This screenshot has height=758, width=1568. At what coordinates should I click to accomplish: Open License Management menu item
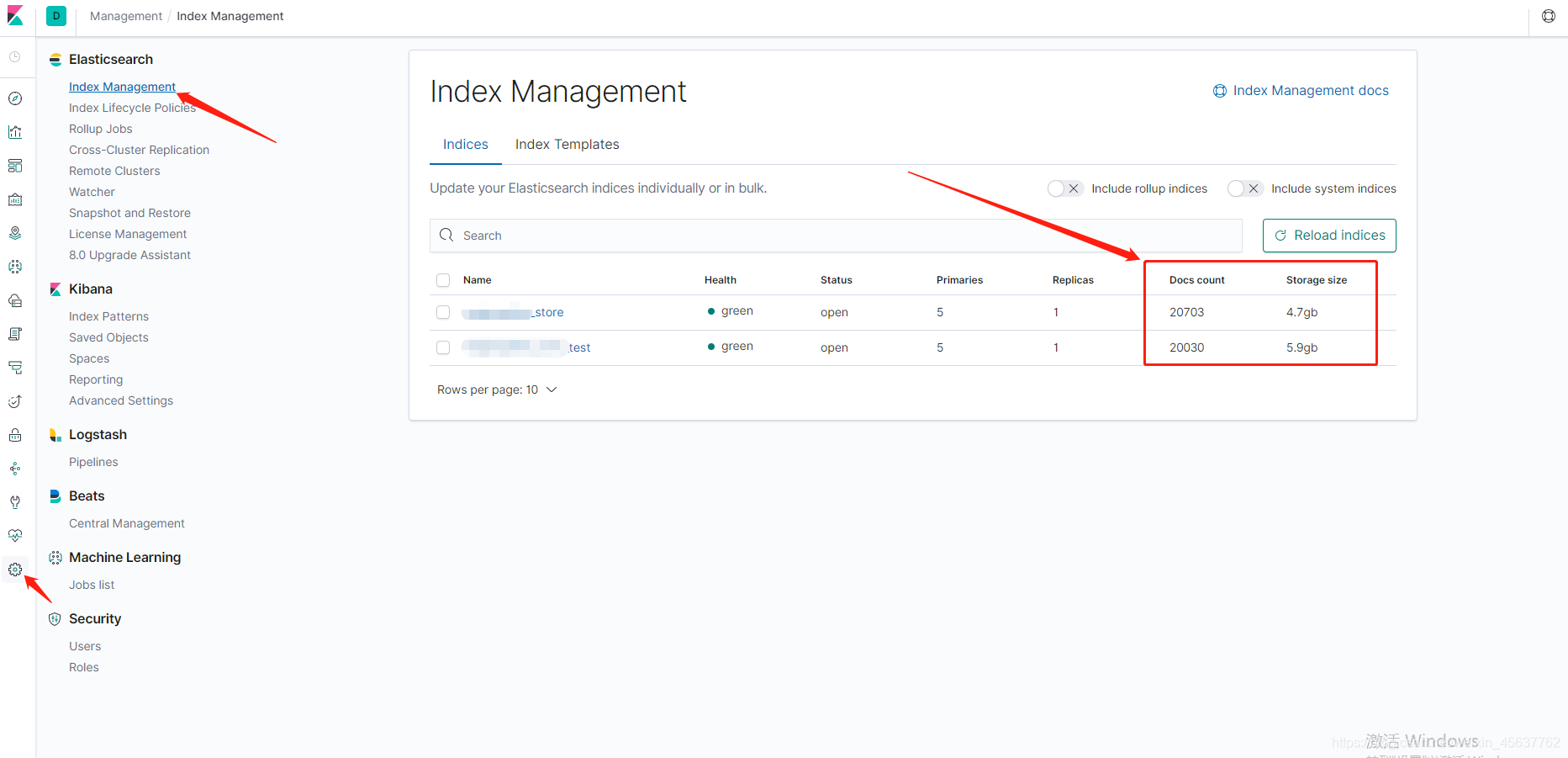(128, 234)
